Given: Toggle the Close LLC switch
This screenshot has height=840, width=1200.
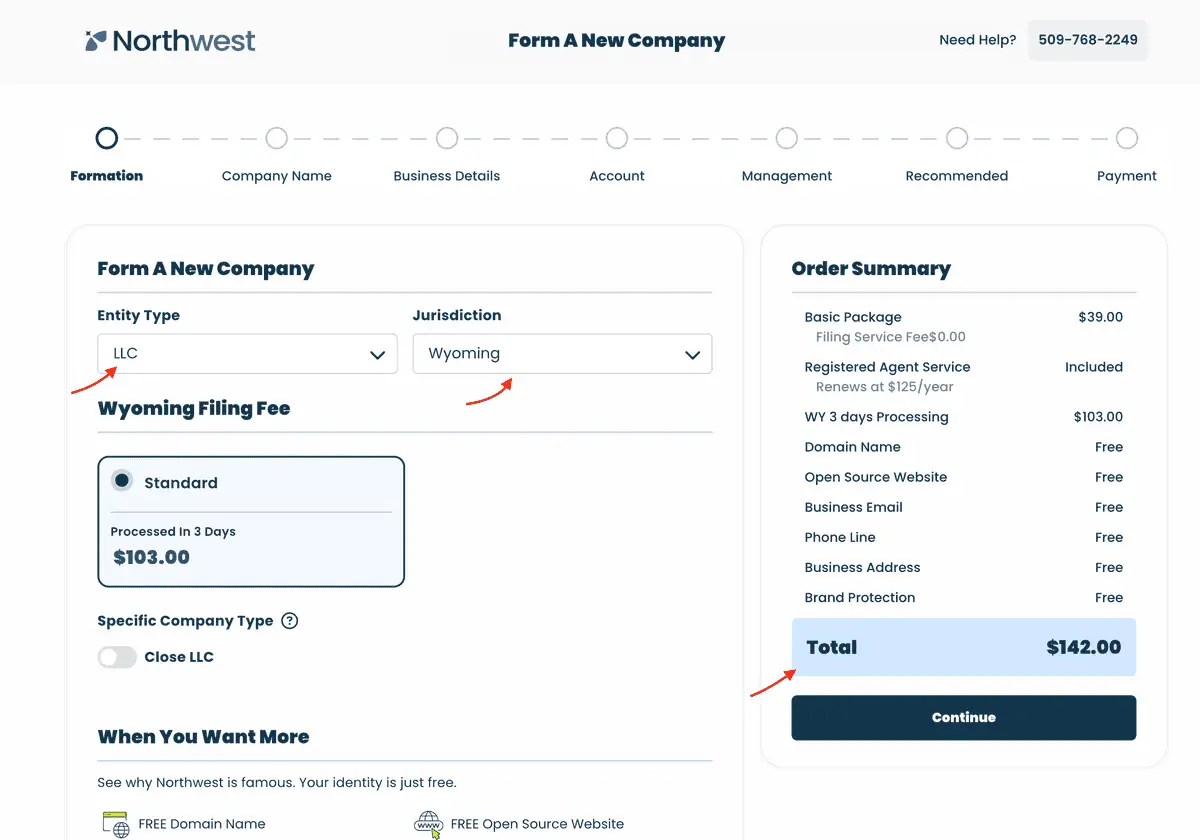Looking at the screenshot, I should (x=117, y=657).
